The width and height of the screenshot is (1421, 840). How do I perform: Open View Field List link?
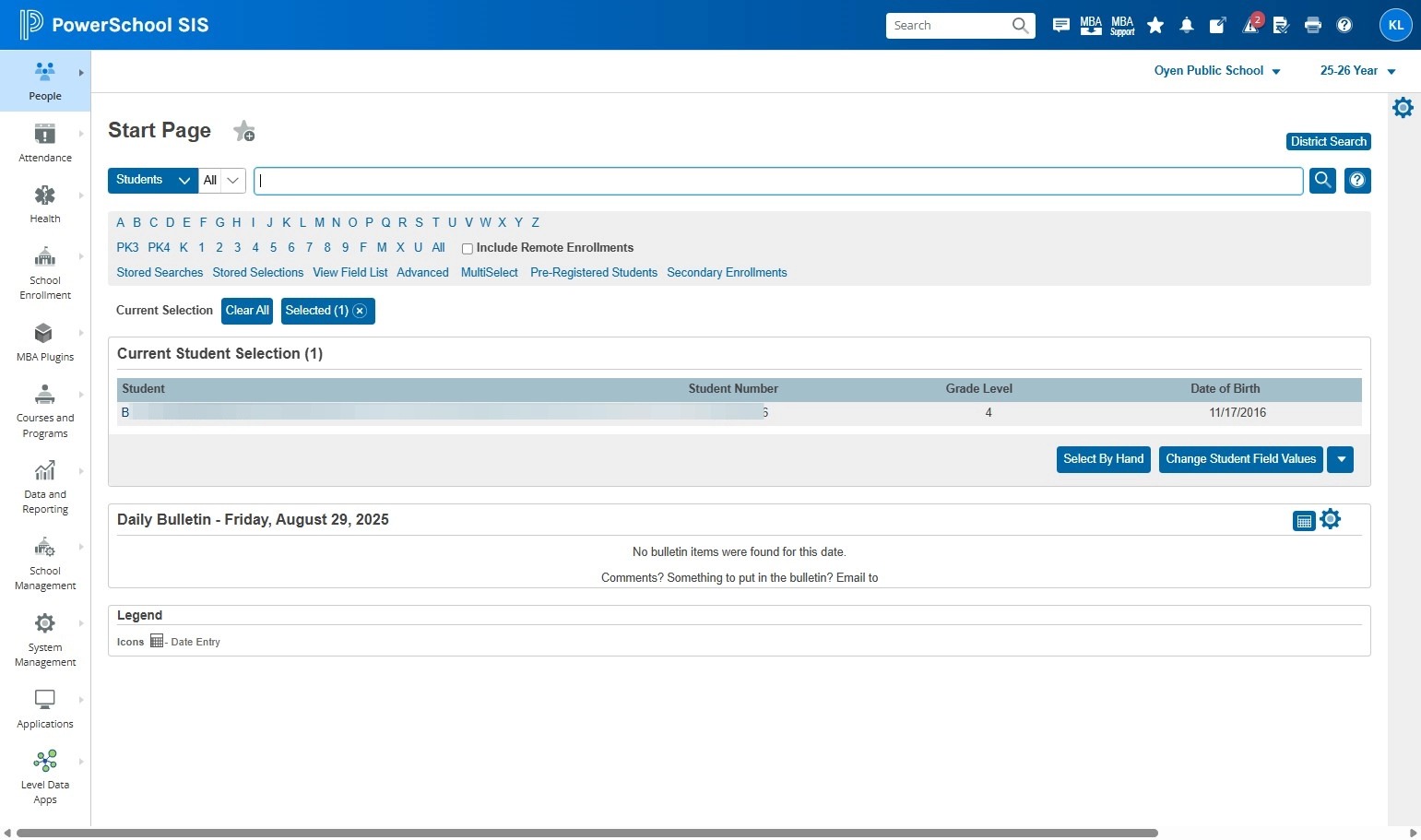pos(350,272)
